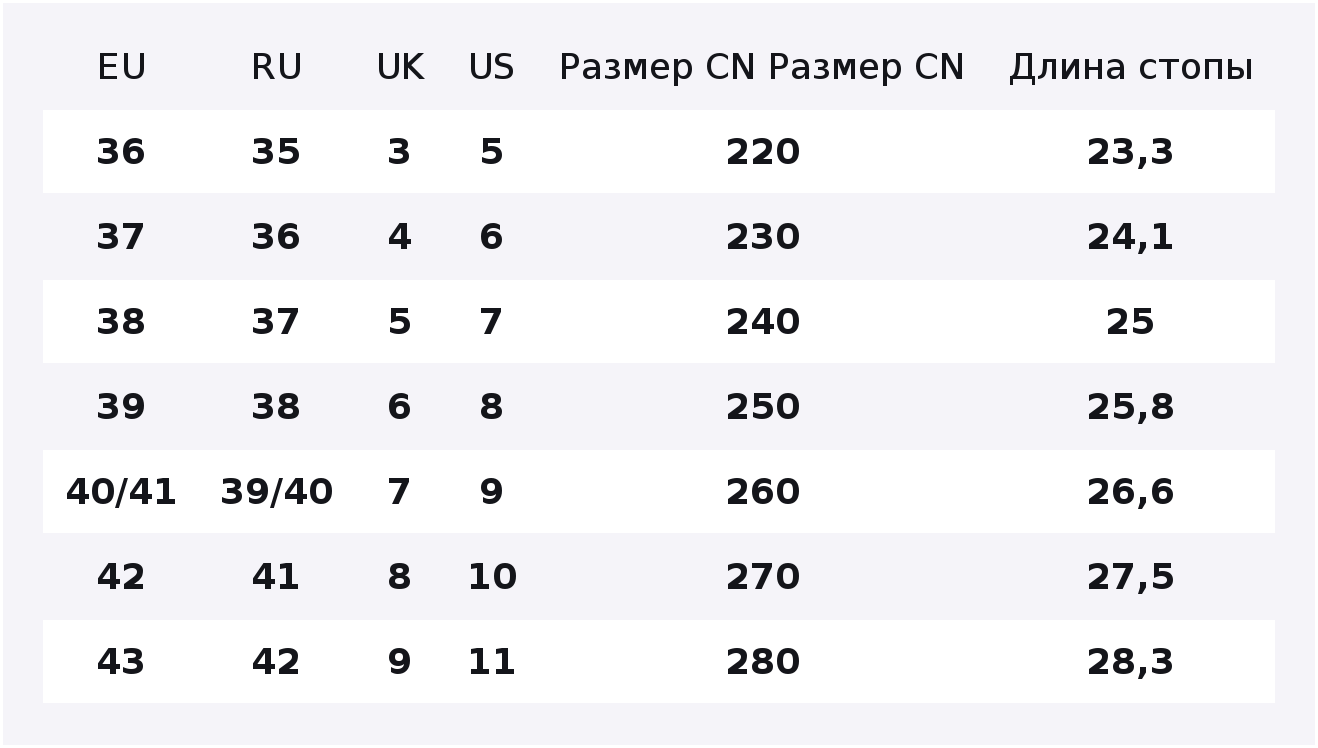1318x748 pixels.
Task: Click CN size 280 value
Action: (x=762, y=662)
